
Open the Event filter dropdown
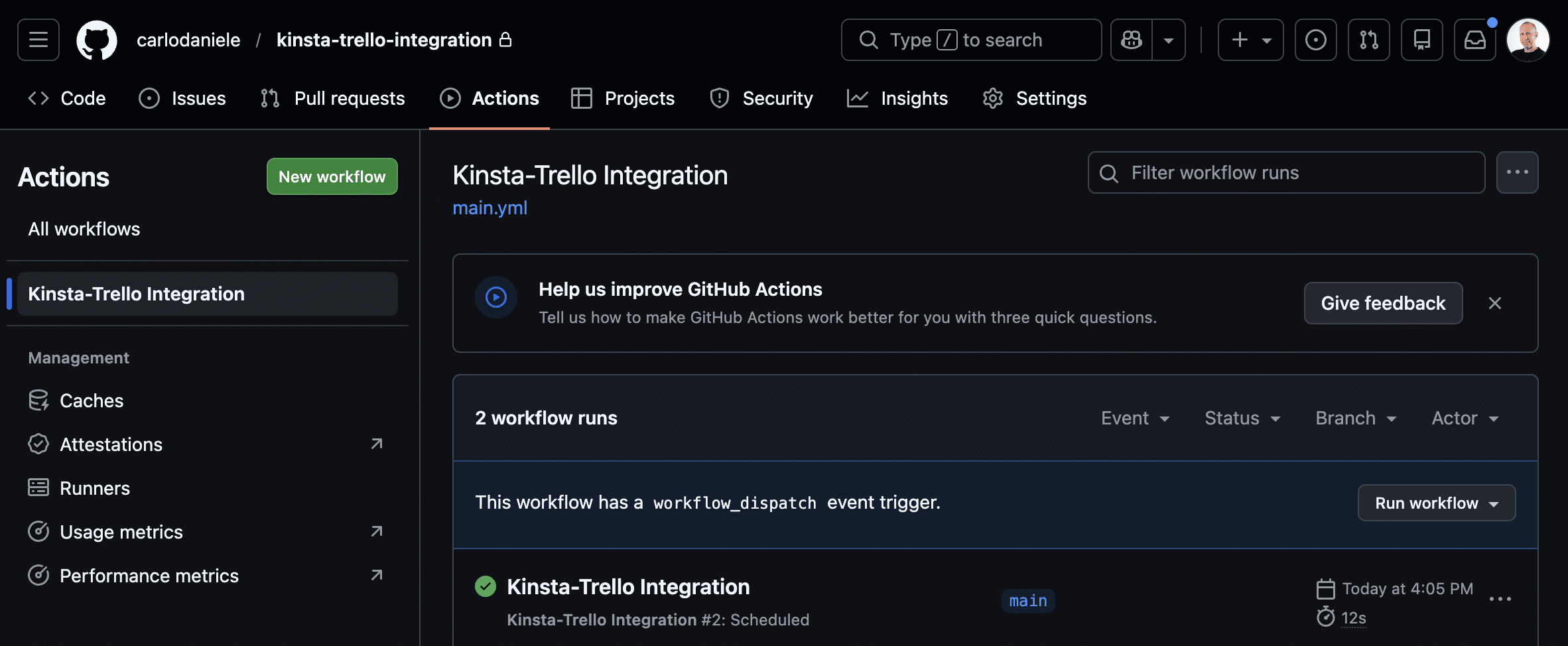pos(1135,418)
